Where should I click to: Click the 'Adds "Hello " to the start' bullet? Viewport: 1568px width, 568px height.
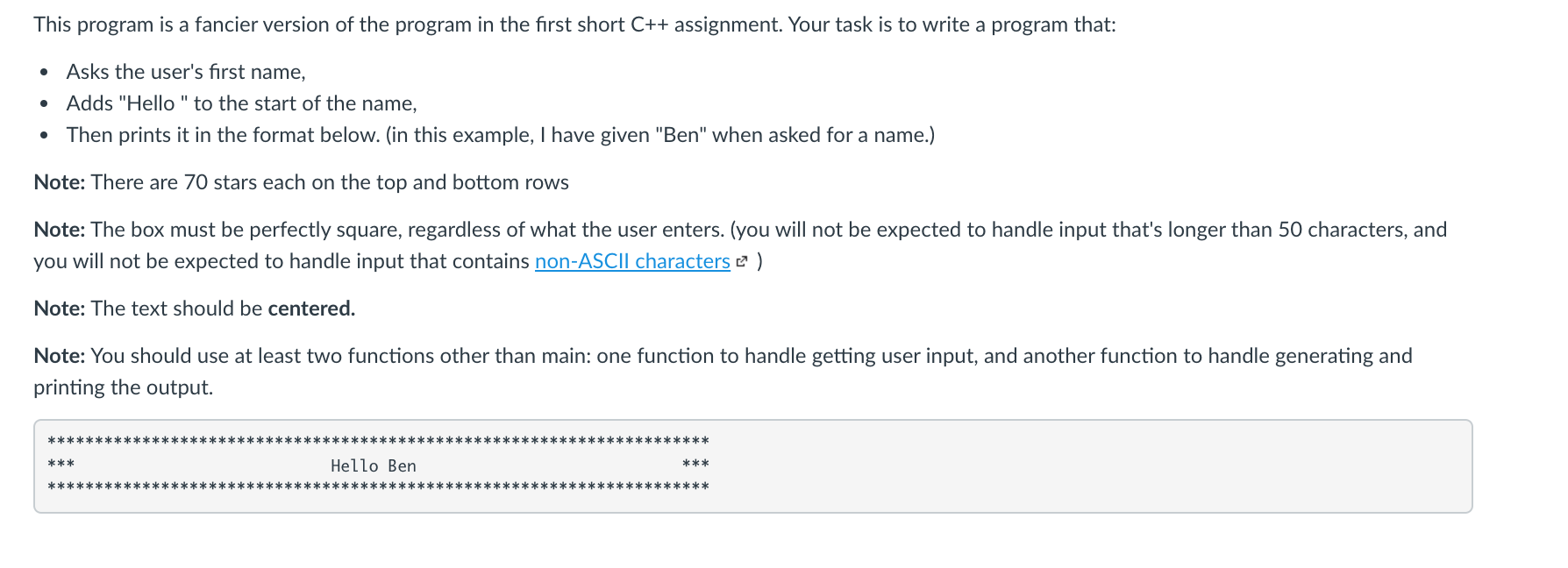[241, 103]
